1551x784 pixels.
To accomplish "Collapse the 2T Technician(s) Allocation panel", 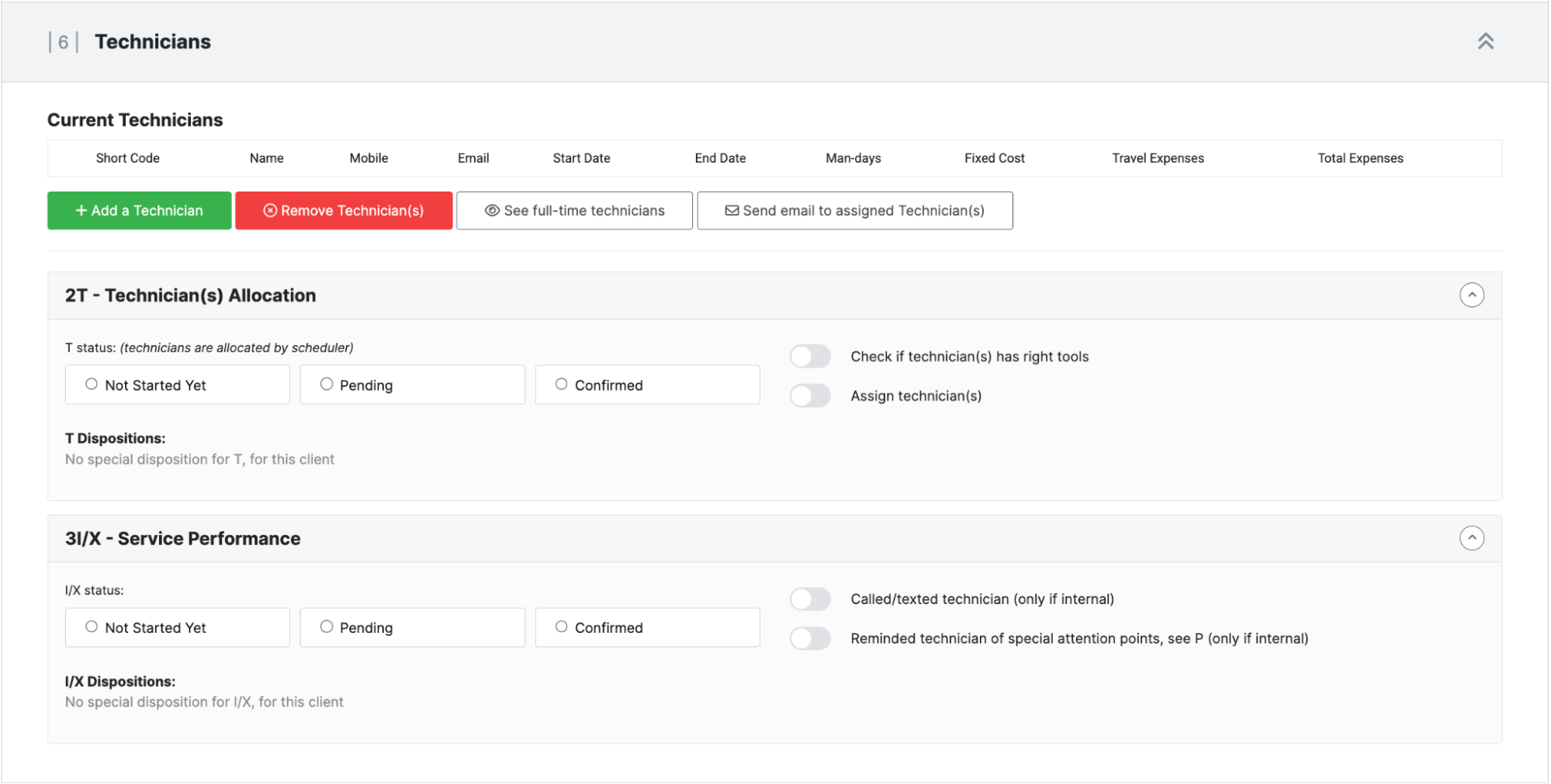I will pyautogui.click(x=1471, y=295).
